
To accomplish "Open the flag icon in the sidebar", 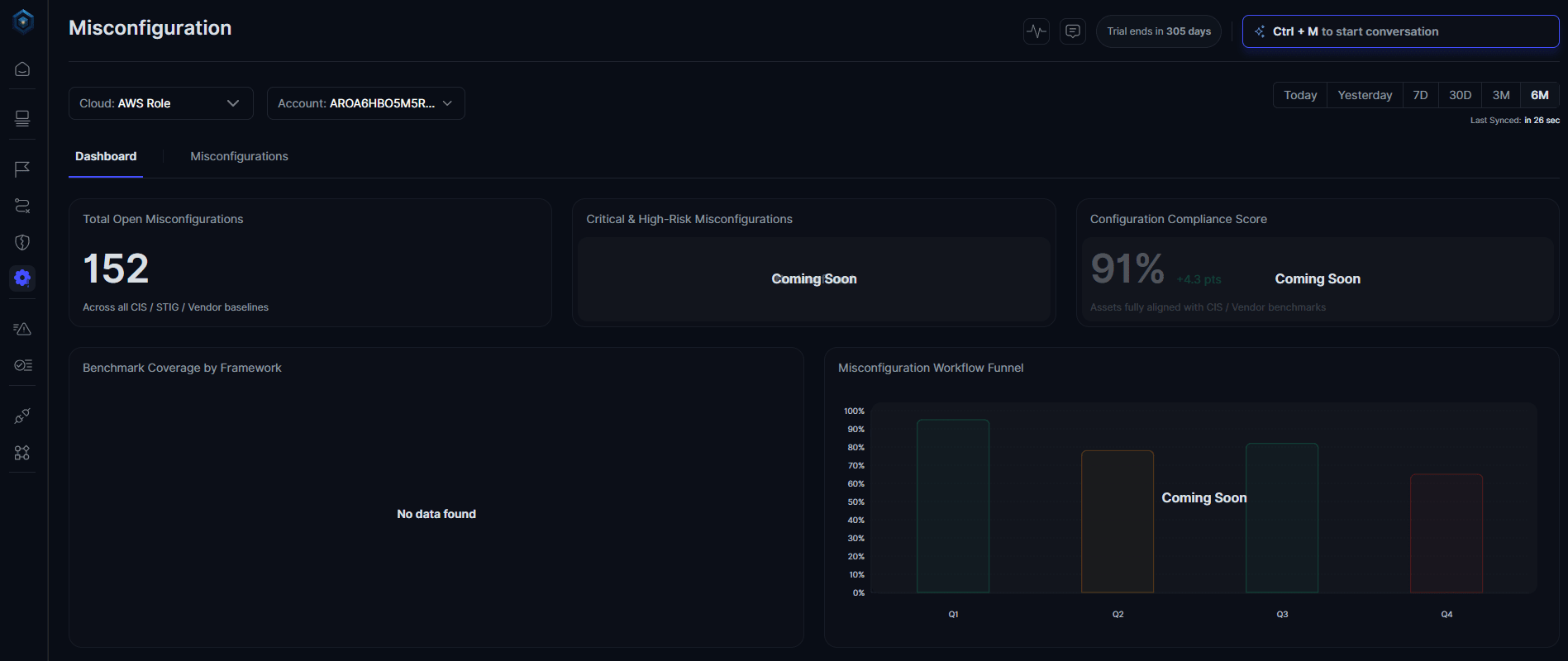I will pyautogui.click(x=22, y=169).
